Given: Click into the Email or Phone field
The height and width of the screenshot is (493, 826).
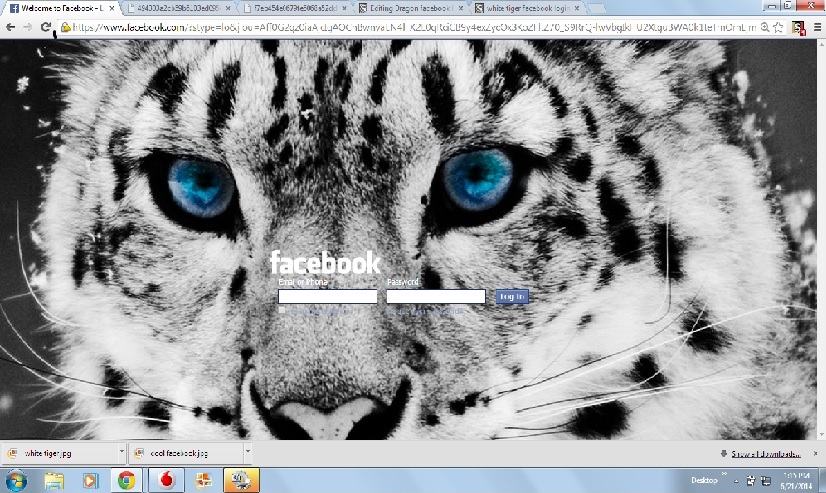Looking at the screenshot, I should click(328, 297).
